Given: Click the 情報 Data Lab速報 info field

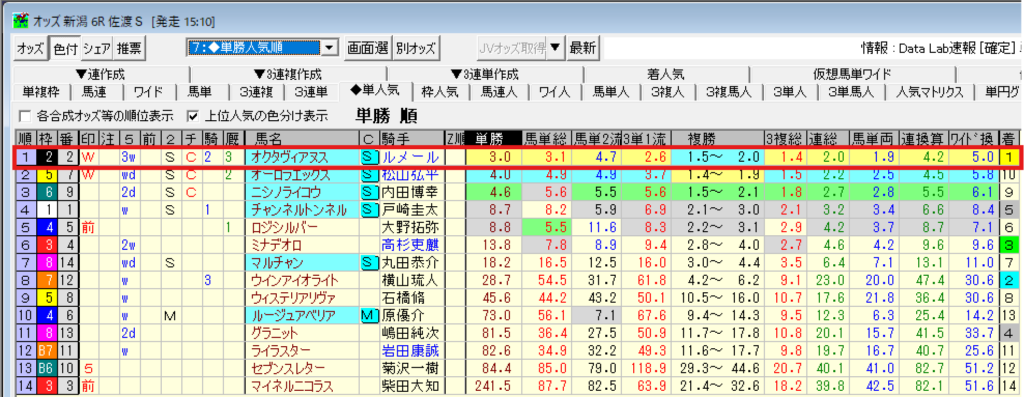Looking at the screenshot, I should (x=812, y=48).
